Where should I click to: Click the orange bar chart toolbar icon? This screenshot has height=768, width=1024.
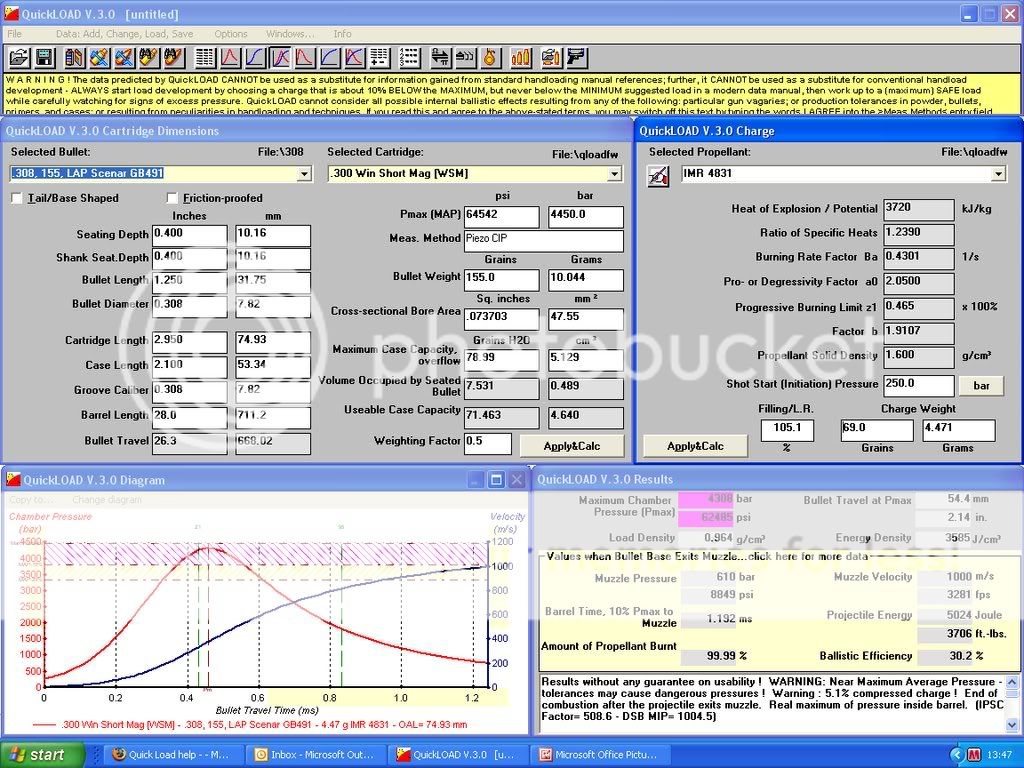521,57
